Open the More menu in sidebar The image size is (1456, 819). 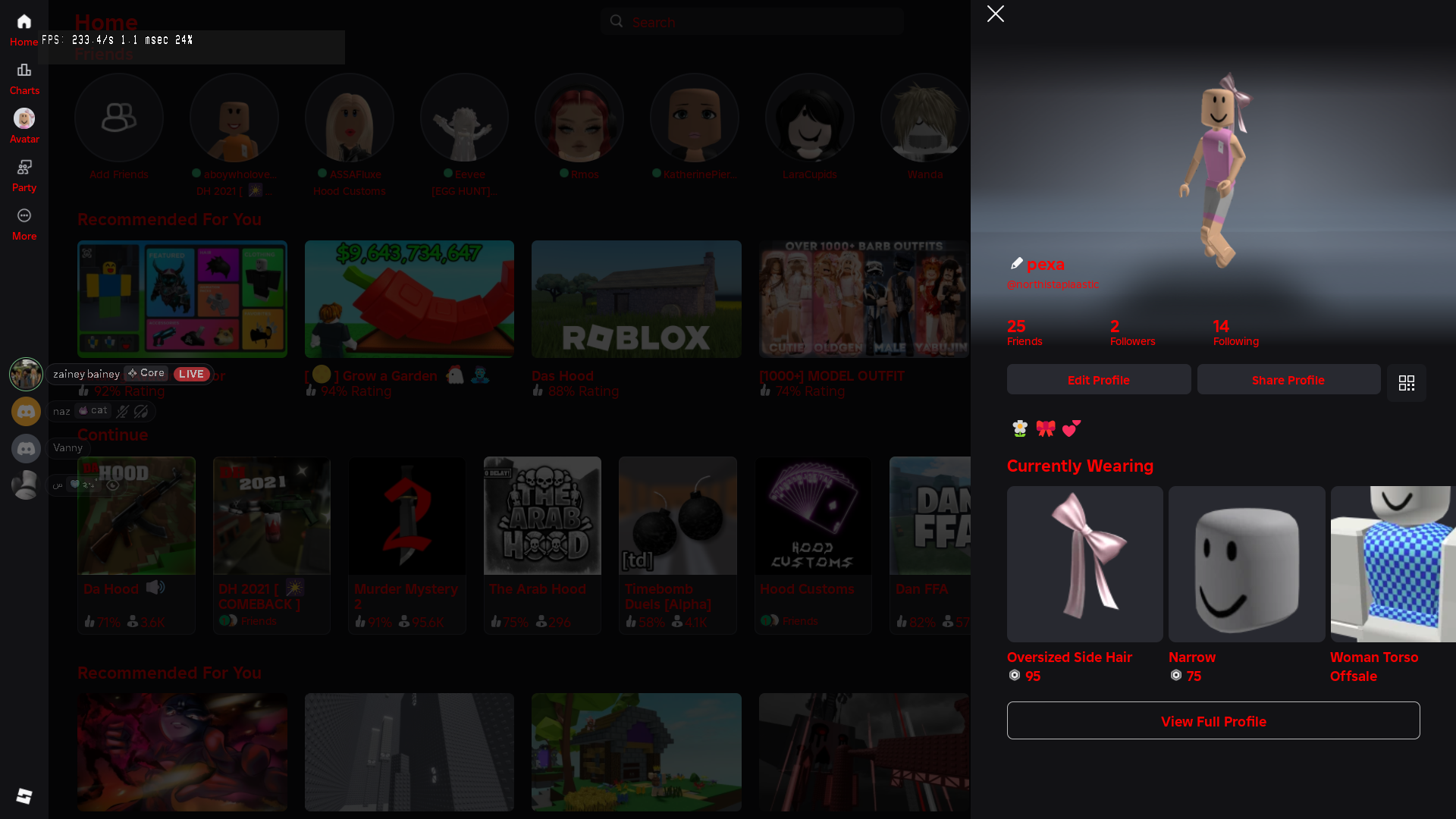(x=24, y=224)
